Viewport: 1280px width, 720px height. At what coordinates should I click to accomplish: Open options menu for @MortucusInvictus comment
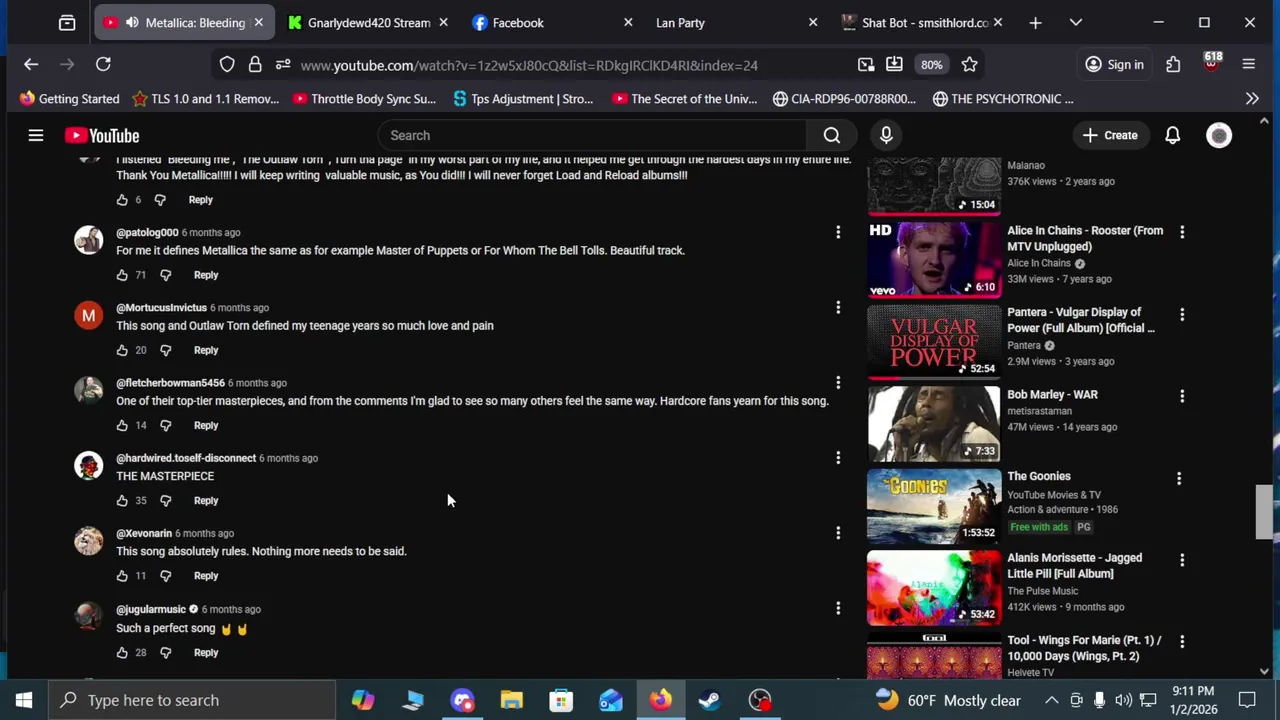tap(838, 307)
